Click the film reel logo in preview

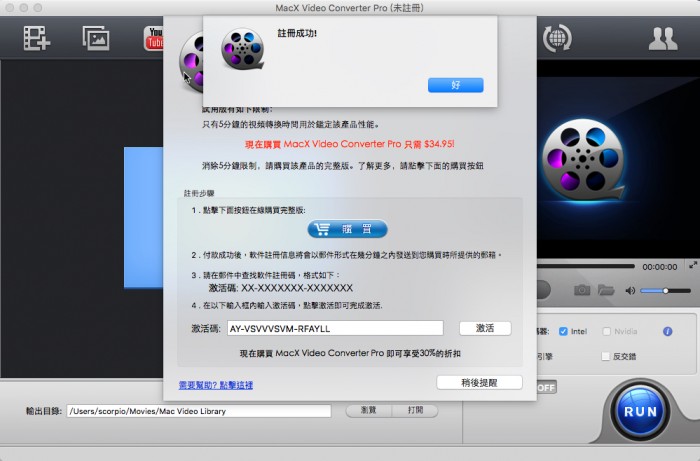coord(582,160)
